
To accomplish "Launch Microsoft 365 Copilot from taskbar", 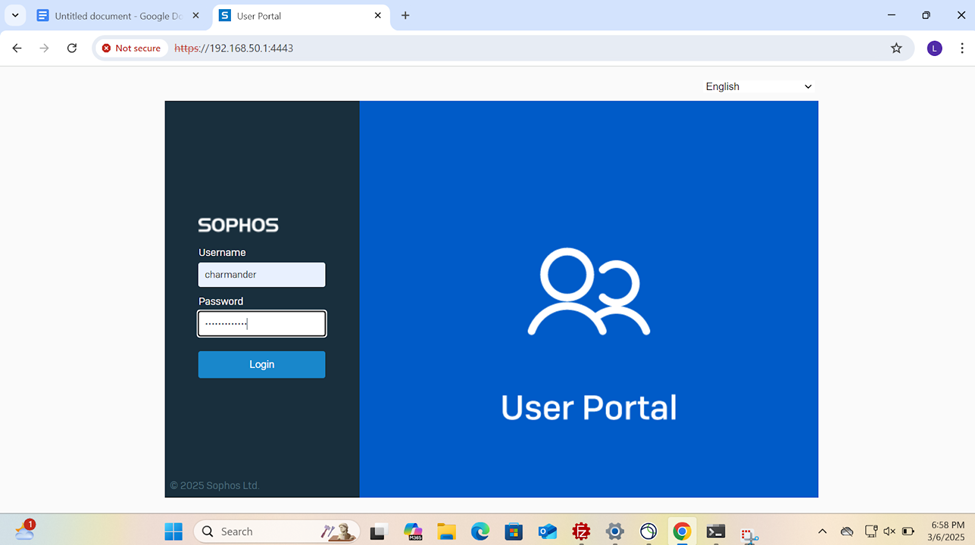I will click(413, 531).
